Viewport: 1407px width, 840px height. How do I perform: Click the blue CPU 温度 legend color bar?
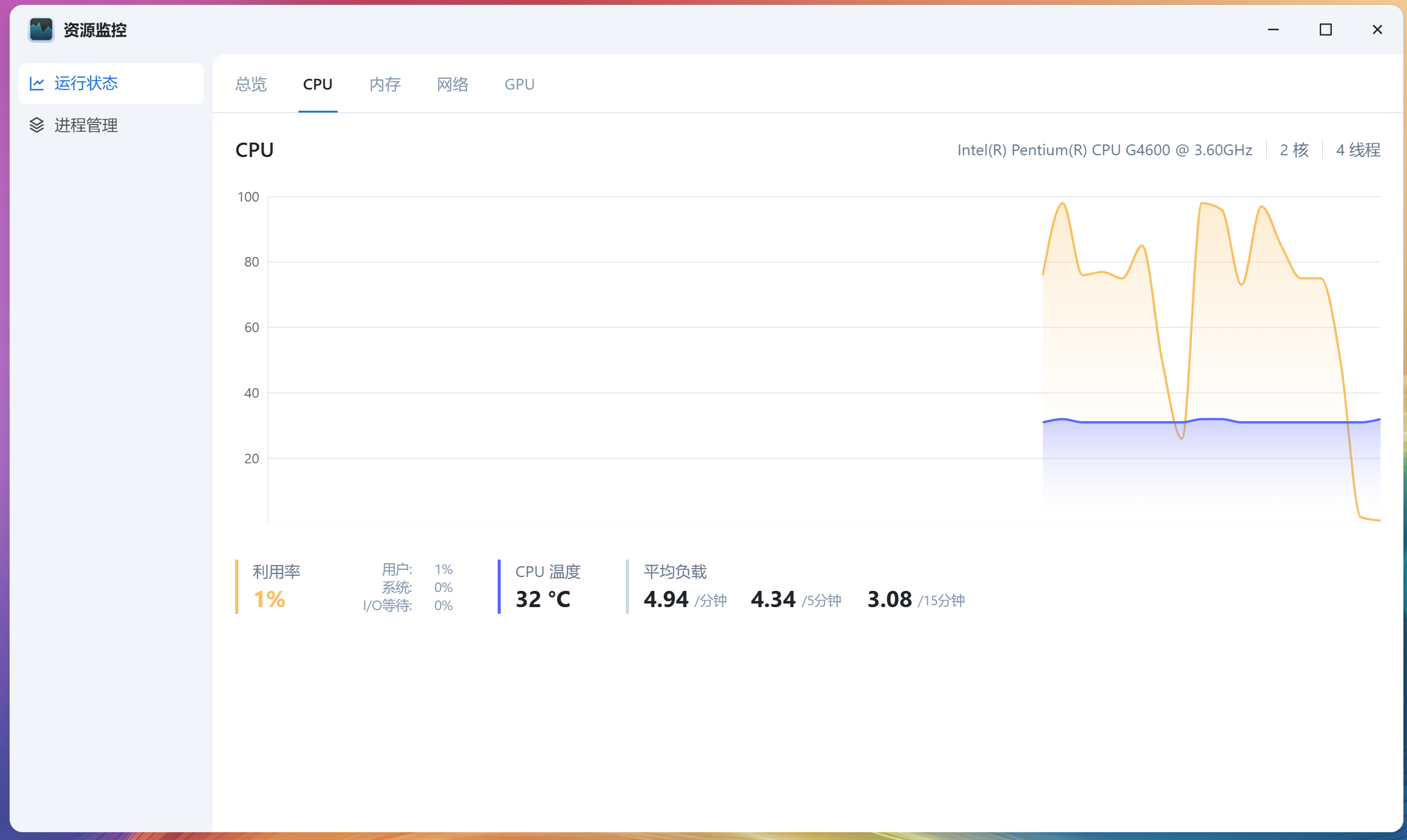[x=499, y=587]
